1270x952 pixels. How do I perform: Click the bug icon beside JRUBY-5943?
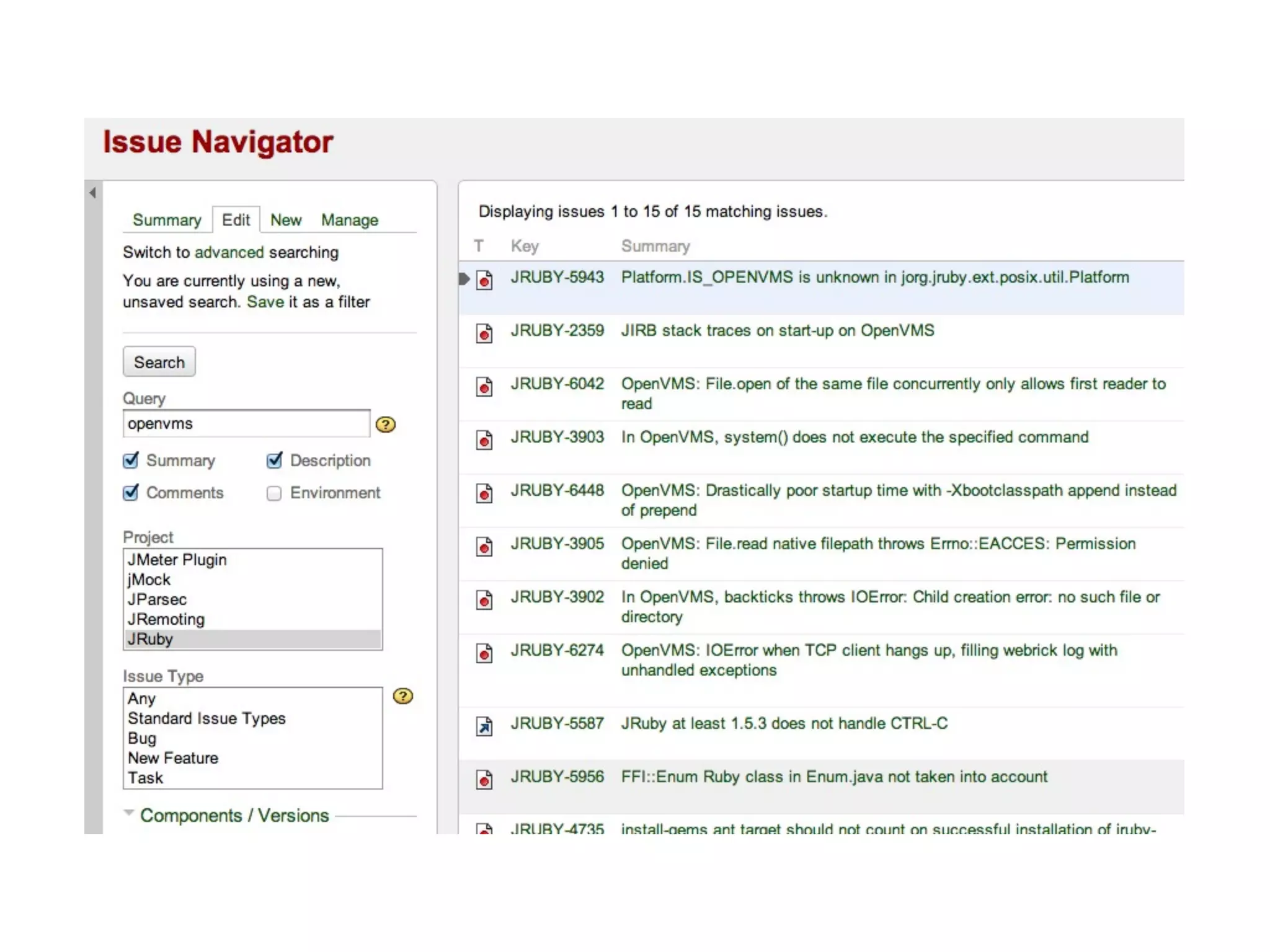click(484, 280)
